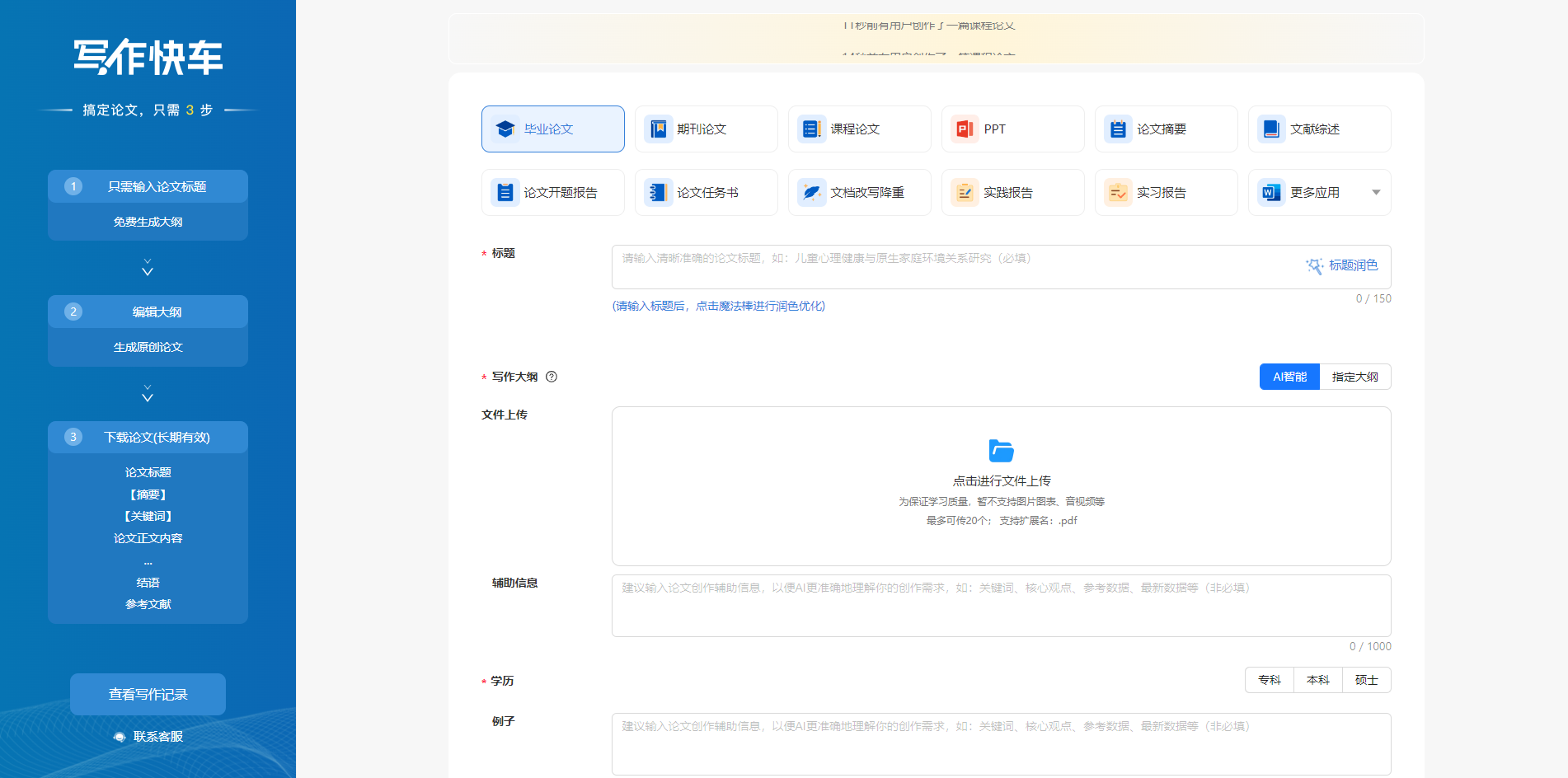
Task: Open 文档改写降重 with the feather icon
Action: coord(812,192)
